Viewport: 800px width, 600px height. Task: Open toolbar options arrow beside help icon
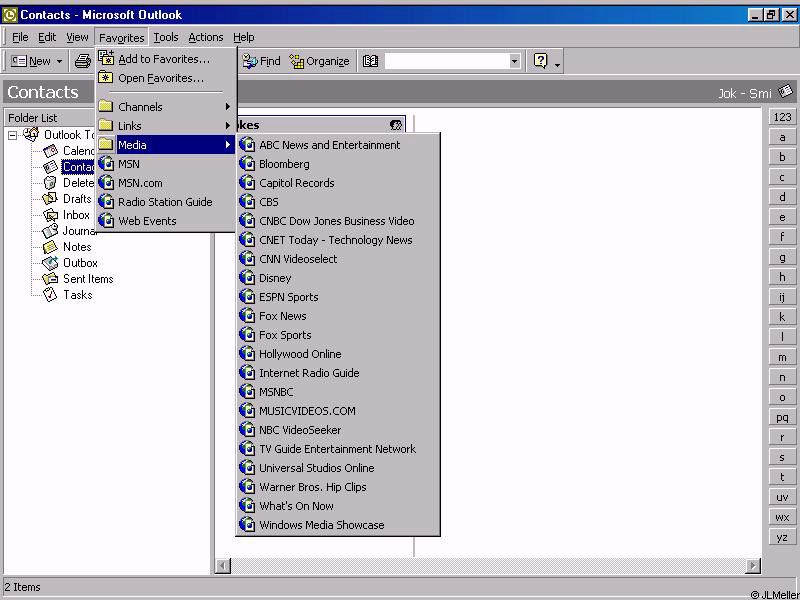point(557,64)
